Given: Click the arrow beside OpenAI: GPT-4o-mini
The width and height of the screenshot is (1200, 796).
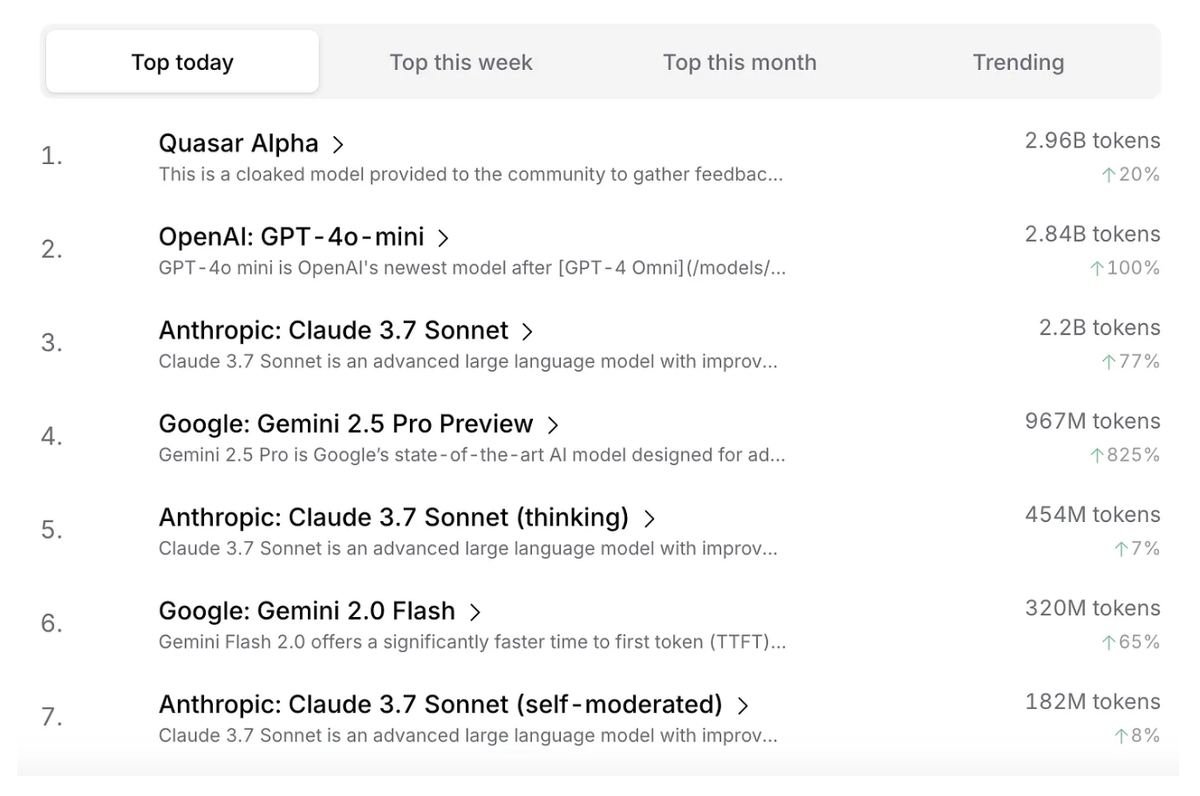Looking at the screenshot, I should pyautogui.click(x=443, y=238).
